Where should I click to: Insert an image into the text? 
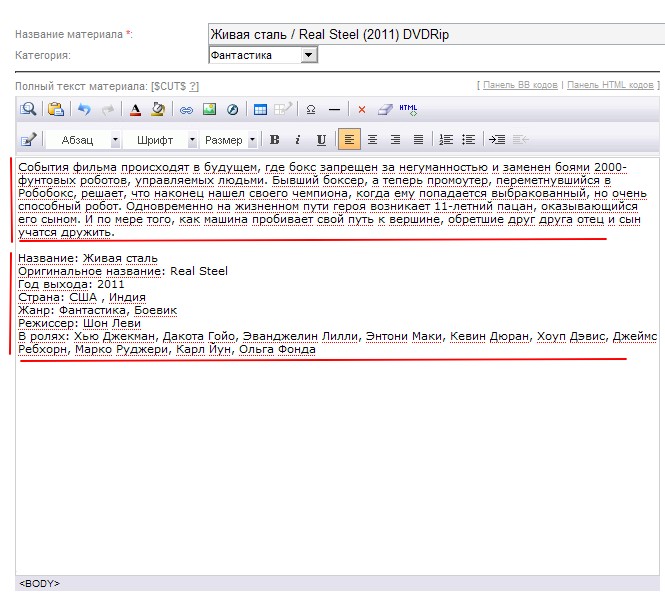pos(210,109)
